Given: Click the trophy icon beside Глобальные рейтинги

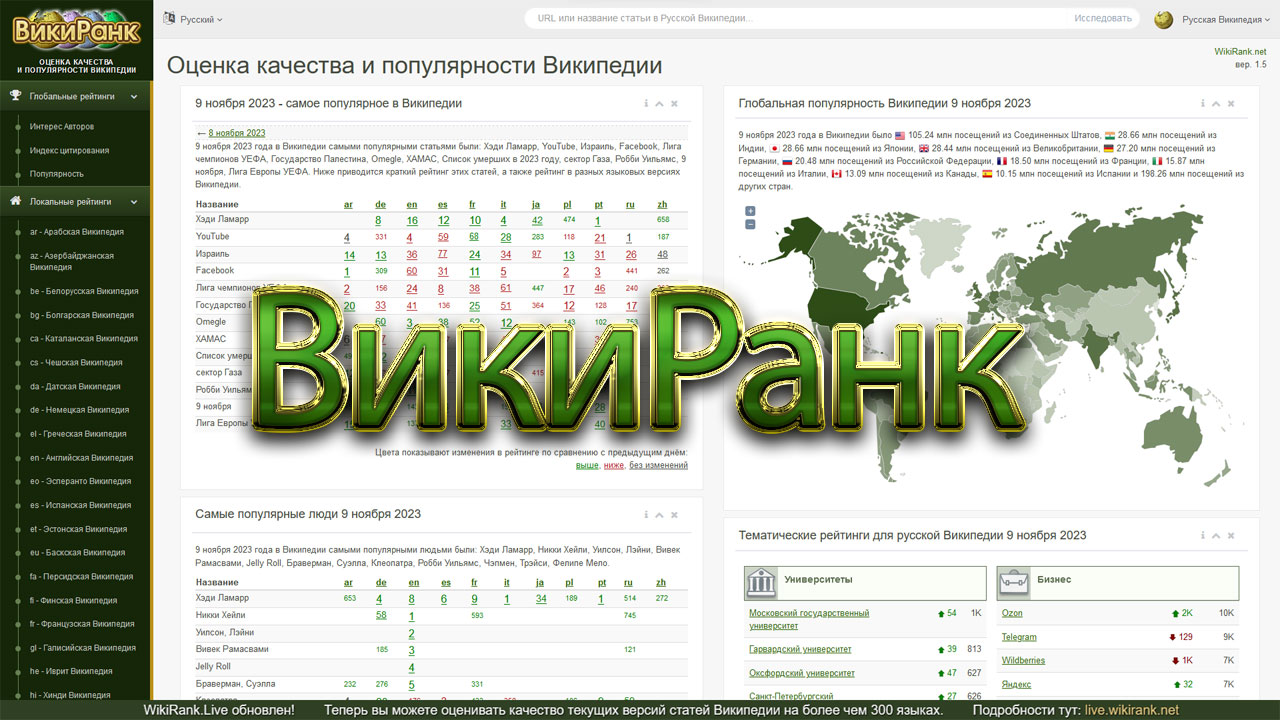Looking at the screenshot, I should click(16, 96).
